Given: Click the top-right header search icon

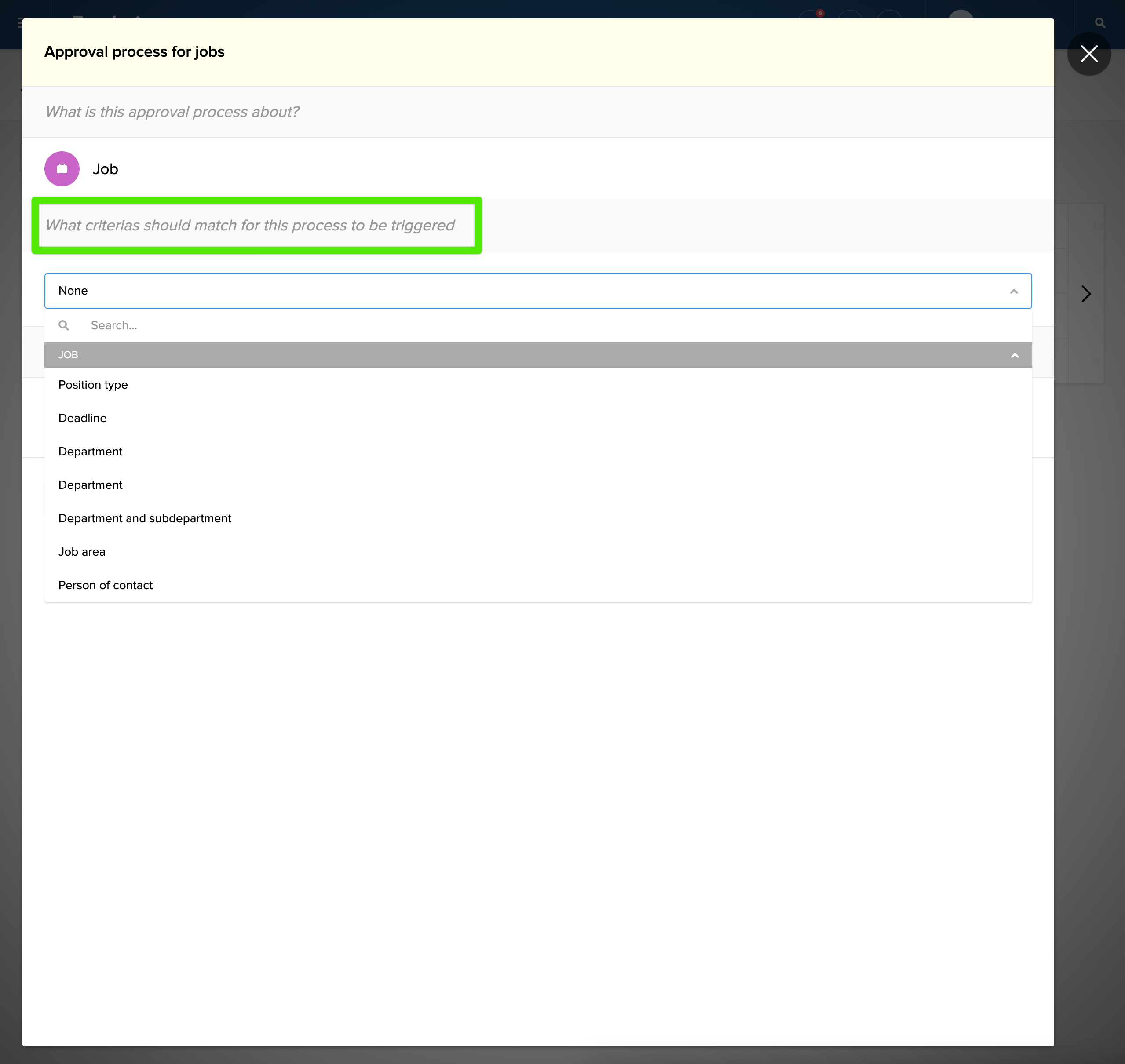Looking at the screenshot, I should coord(1099,23).
